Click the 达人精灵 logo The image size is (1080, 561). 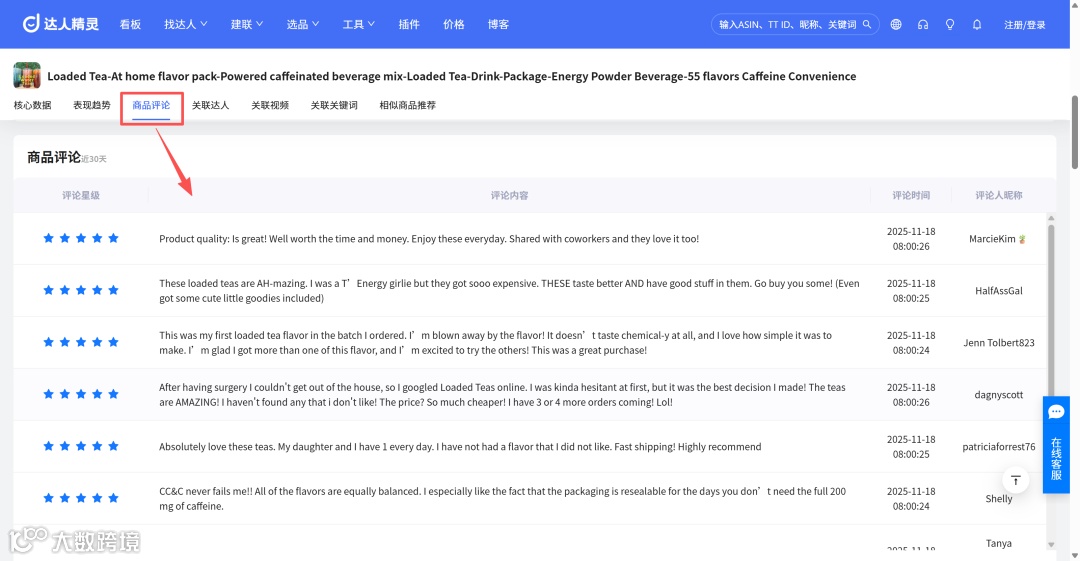61,24
